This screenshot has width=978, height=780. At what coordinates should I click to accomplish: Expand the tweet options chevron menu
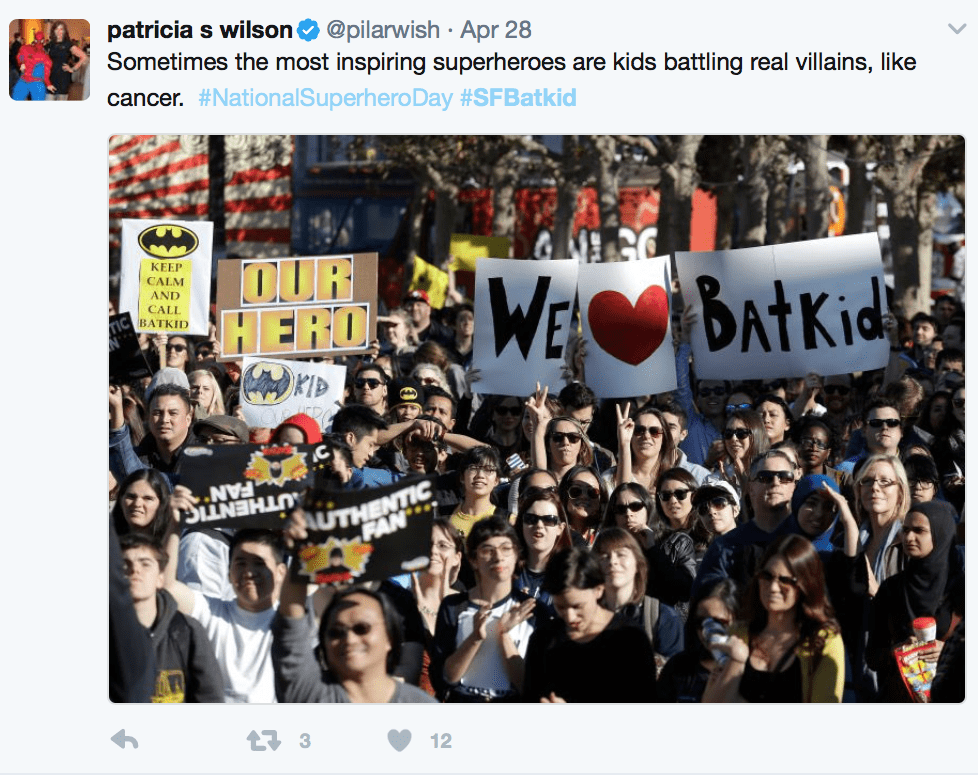(957, 29)
